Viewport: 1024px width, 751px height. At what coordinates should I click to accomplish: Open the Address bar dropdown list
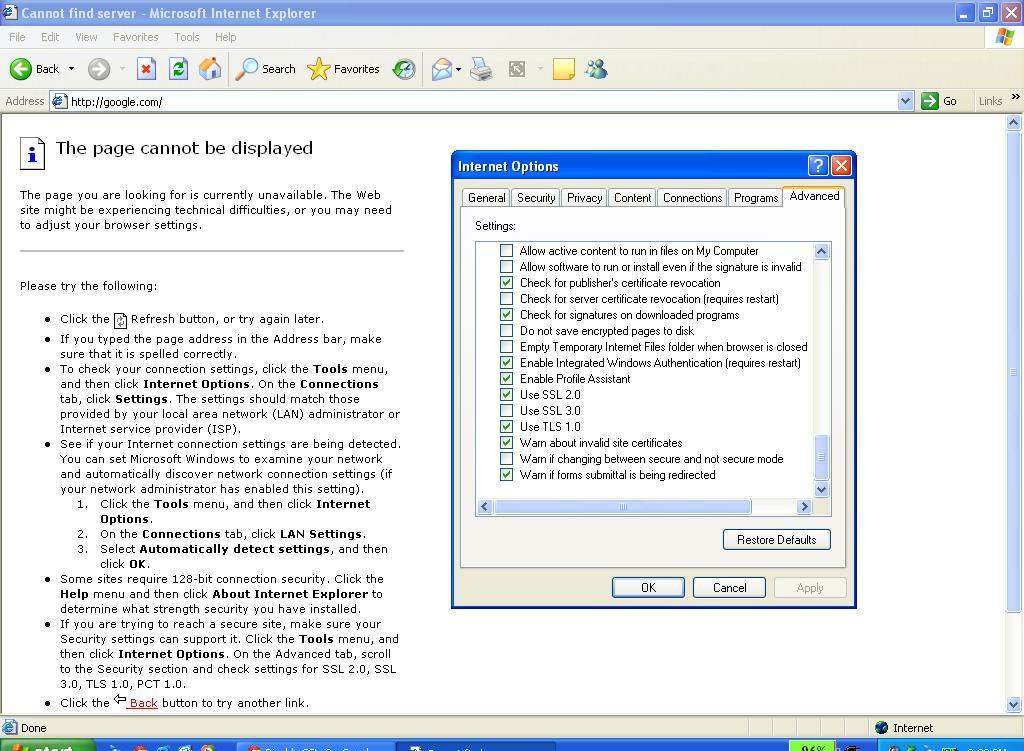[x=905, y=101]
